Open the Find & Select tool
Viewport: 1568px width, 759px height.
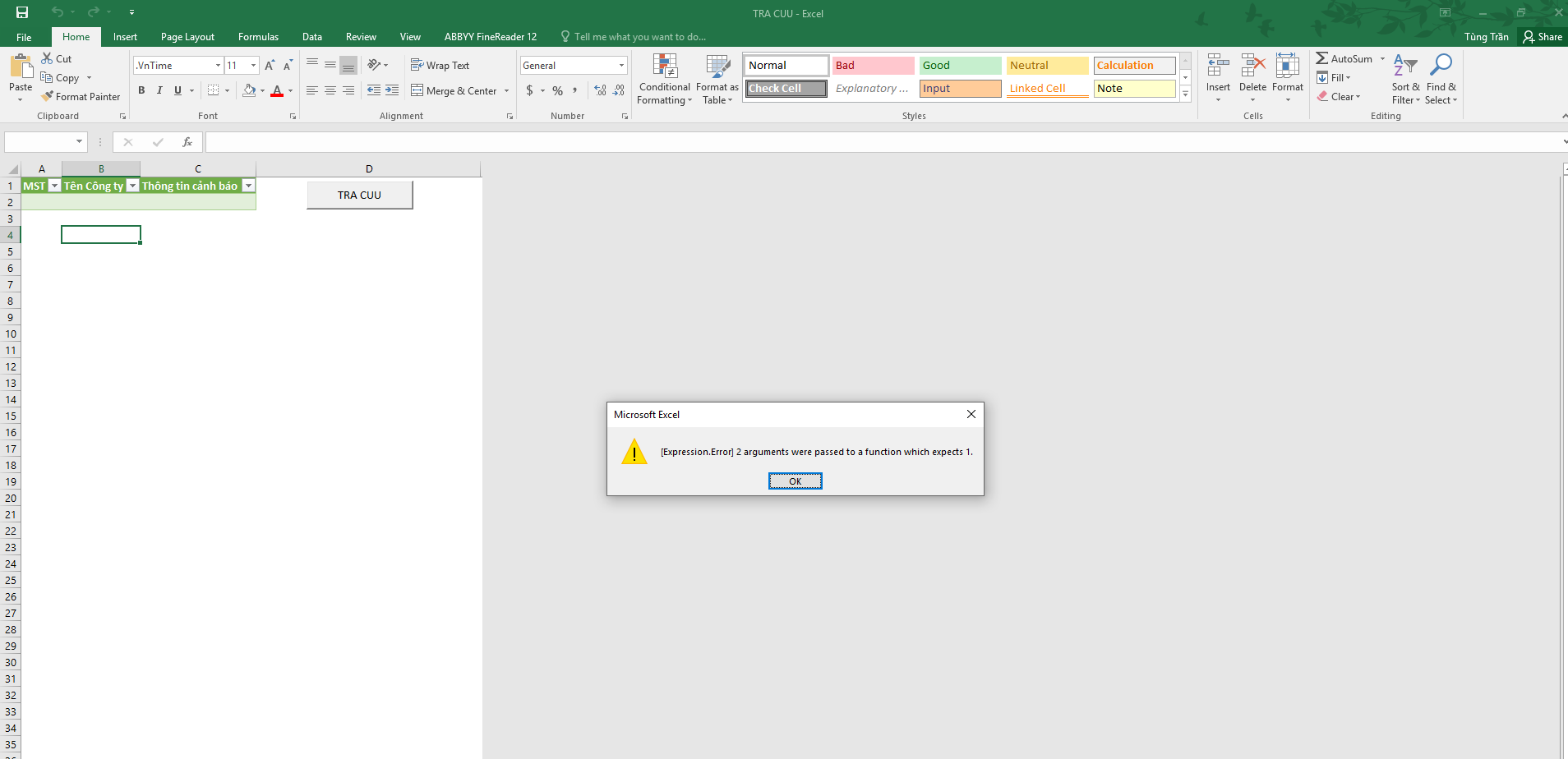(1441, 67)
